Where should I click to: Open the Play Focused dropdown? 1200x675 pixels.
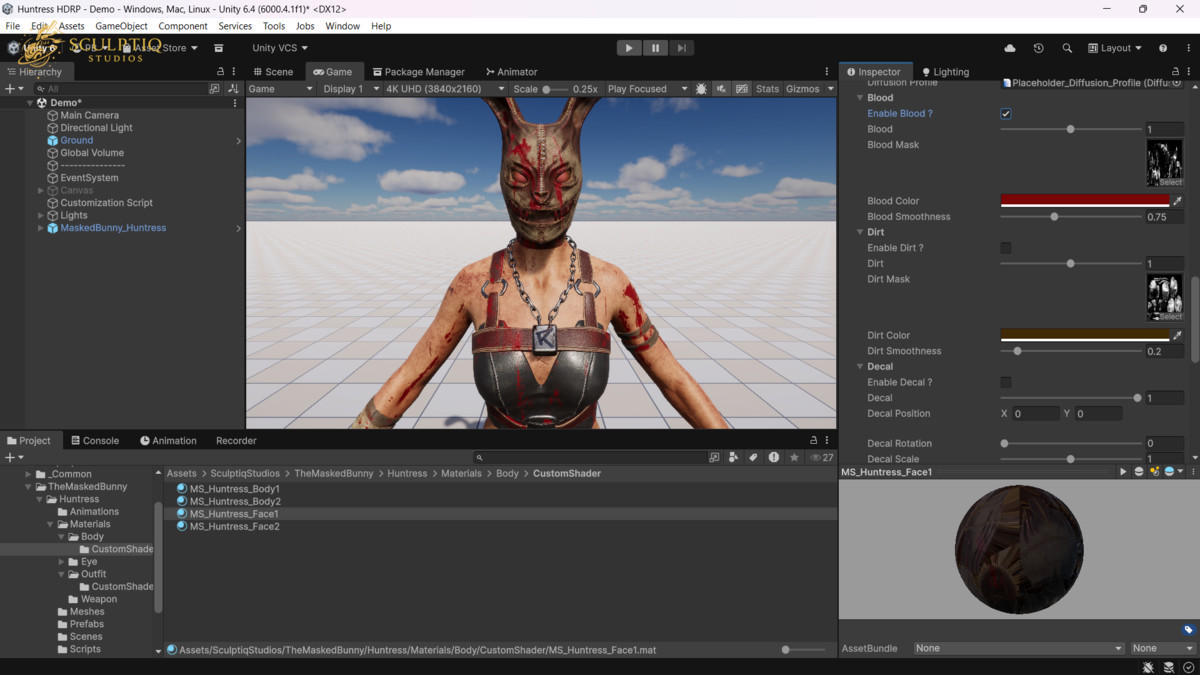[x=646, y=89]
